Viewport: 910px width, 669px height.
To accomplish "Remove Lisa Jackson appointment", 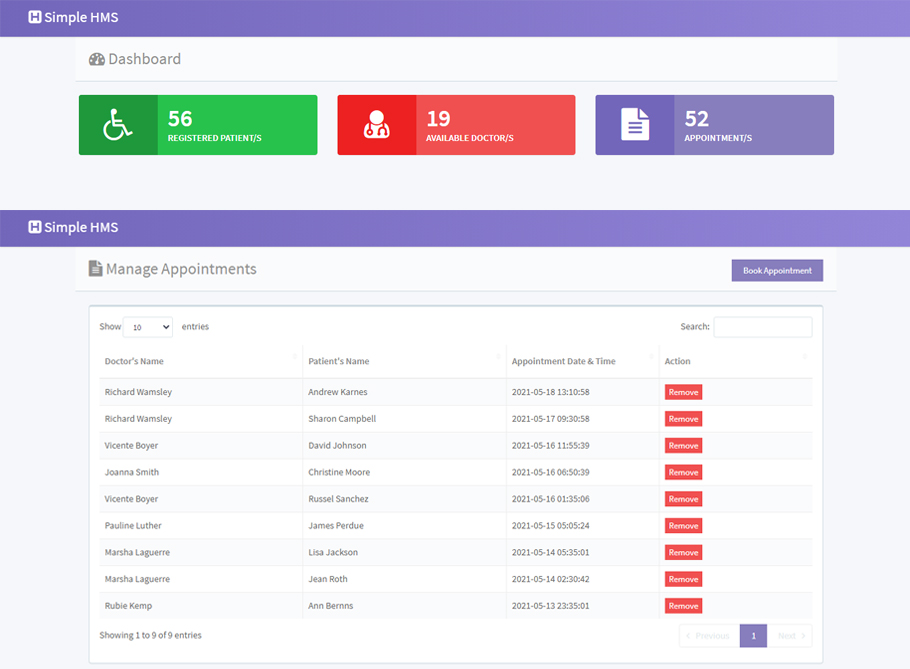I will click(683, 552).
